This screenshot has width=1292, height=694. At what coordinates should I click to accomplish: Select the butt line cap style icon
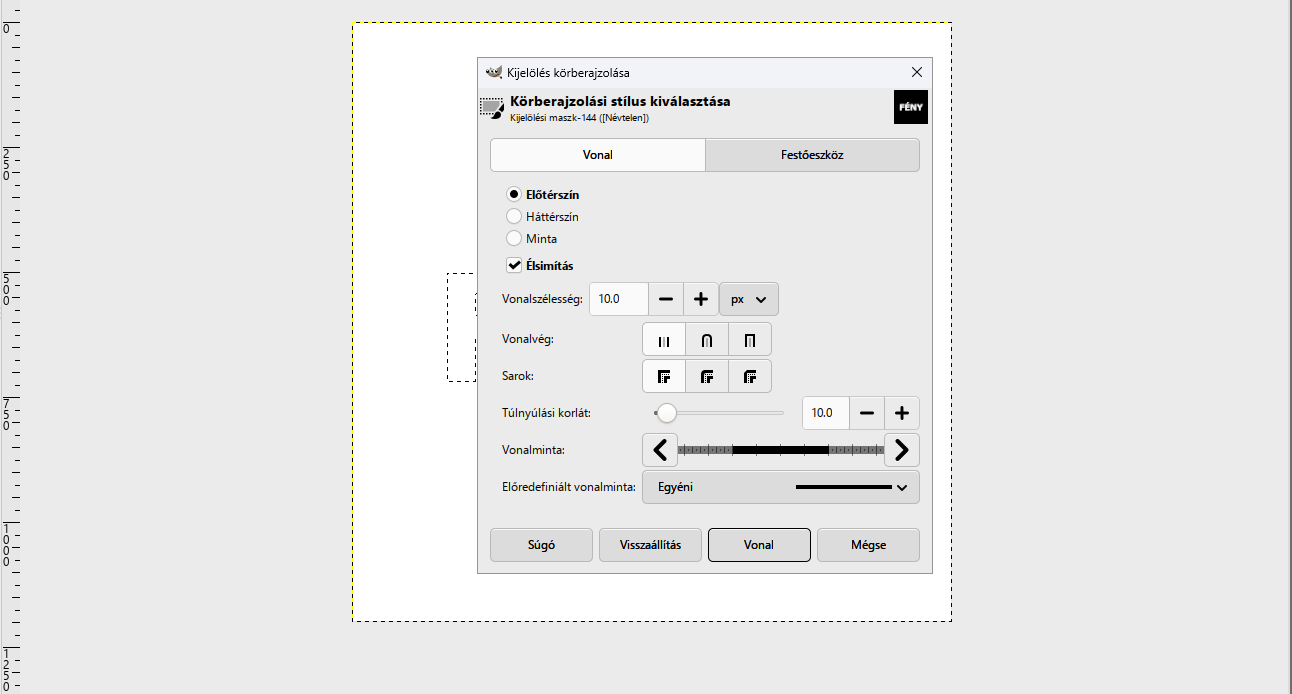click(x=664, y=340)
